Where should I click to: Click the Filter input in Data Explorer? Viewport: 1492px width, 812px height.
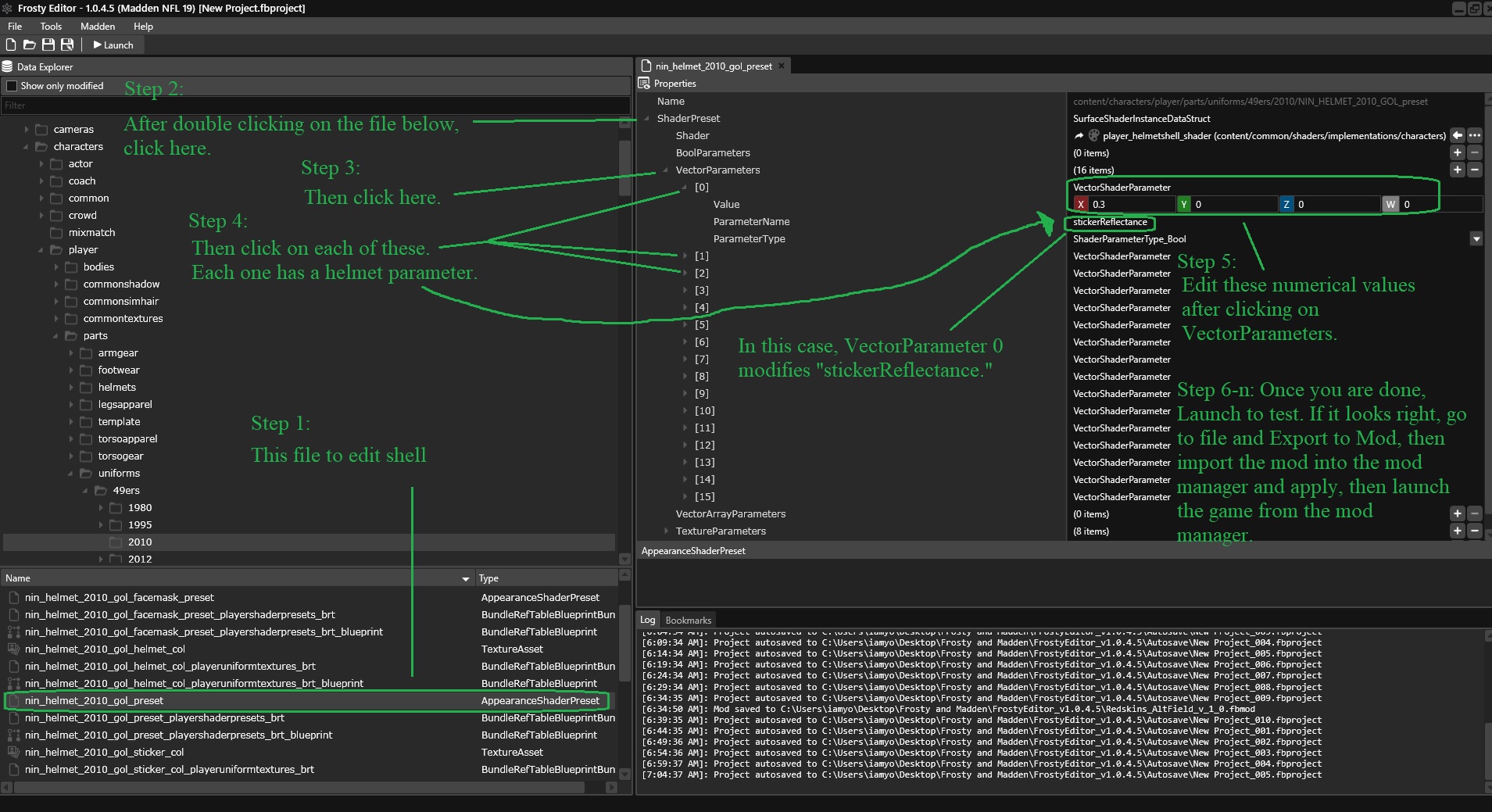coord(316,105)
